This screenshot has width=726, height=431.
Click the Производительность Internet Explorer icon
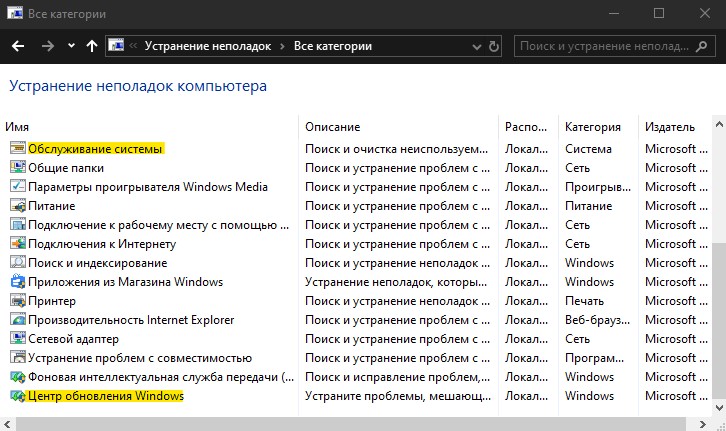(x=18, y=319)
